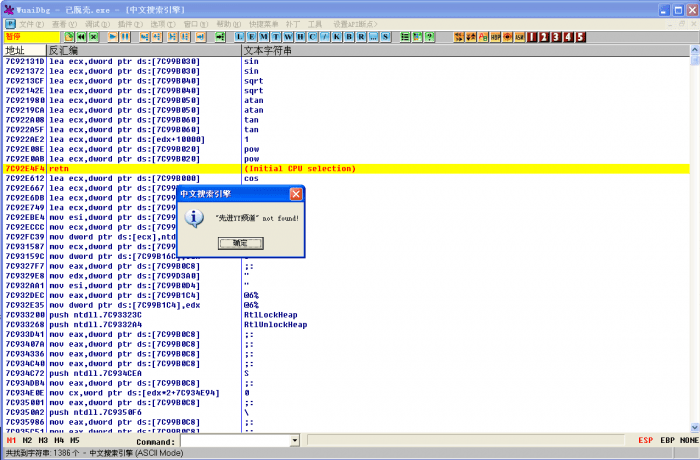The height and width of the screenshot is (460, 700).
Task: Expand the Command dropdown arrow
Action: [294, 440]
